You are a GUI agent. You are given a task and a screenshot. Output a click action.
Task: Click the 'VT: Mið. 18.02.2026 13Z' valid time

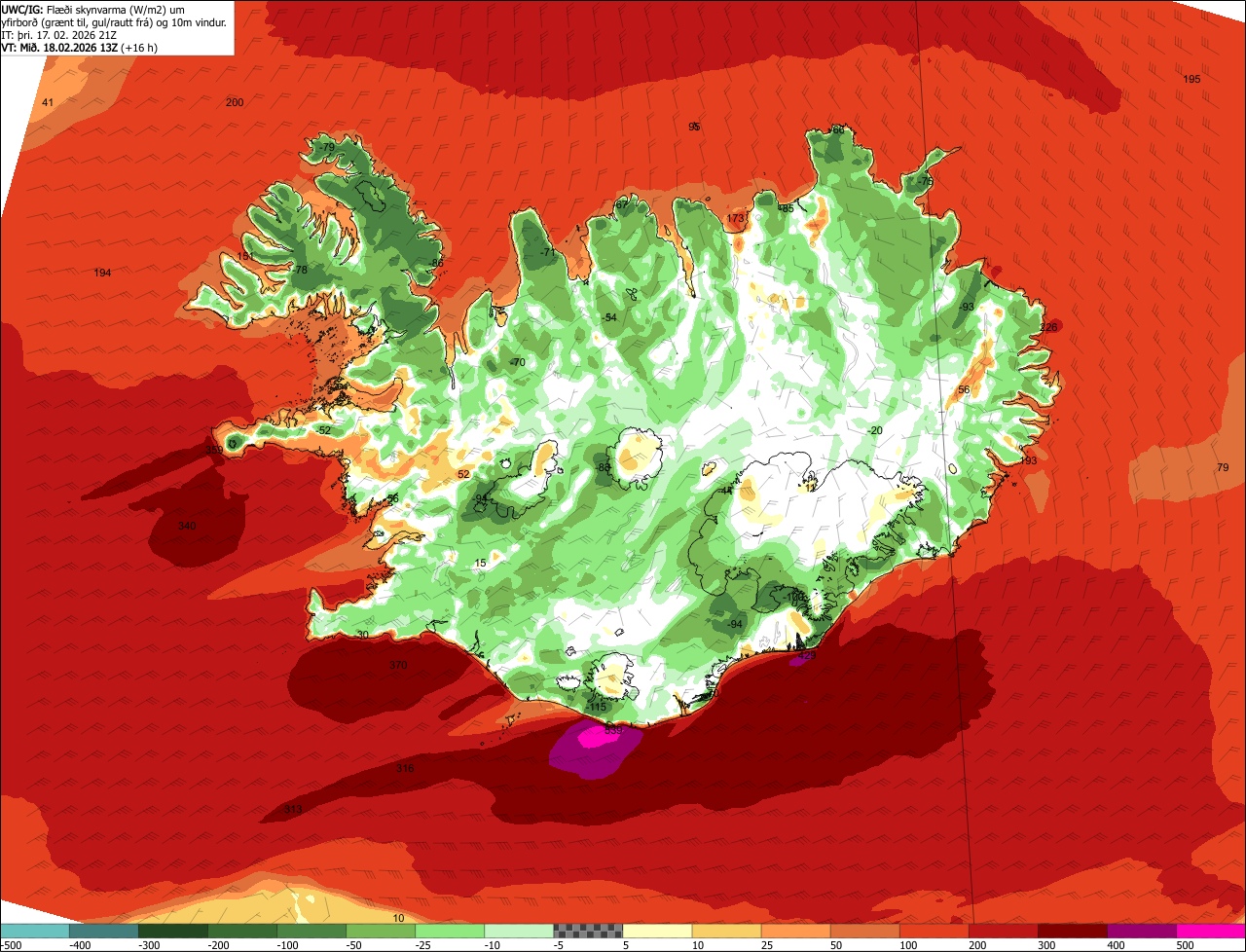60,48
